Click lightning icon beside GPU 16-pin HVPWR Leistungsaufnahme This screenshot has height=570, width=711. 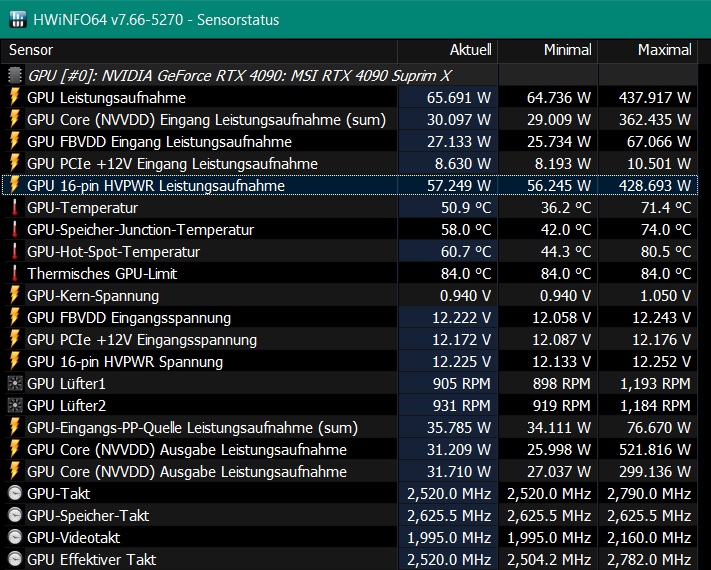click(x=15, y=185)
